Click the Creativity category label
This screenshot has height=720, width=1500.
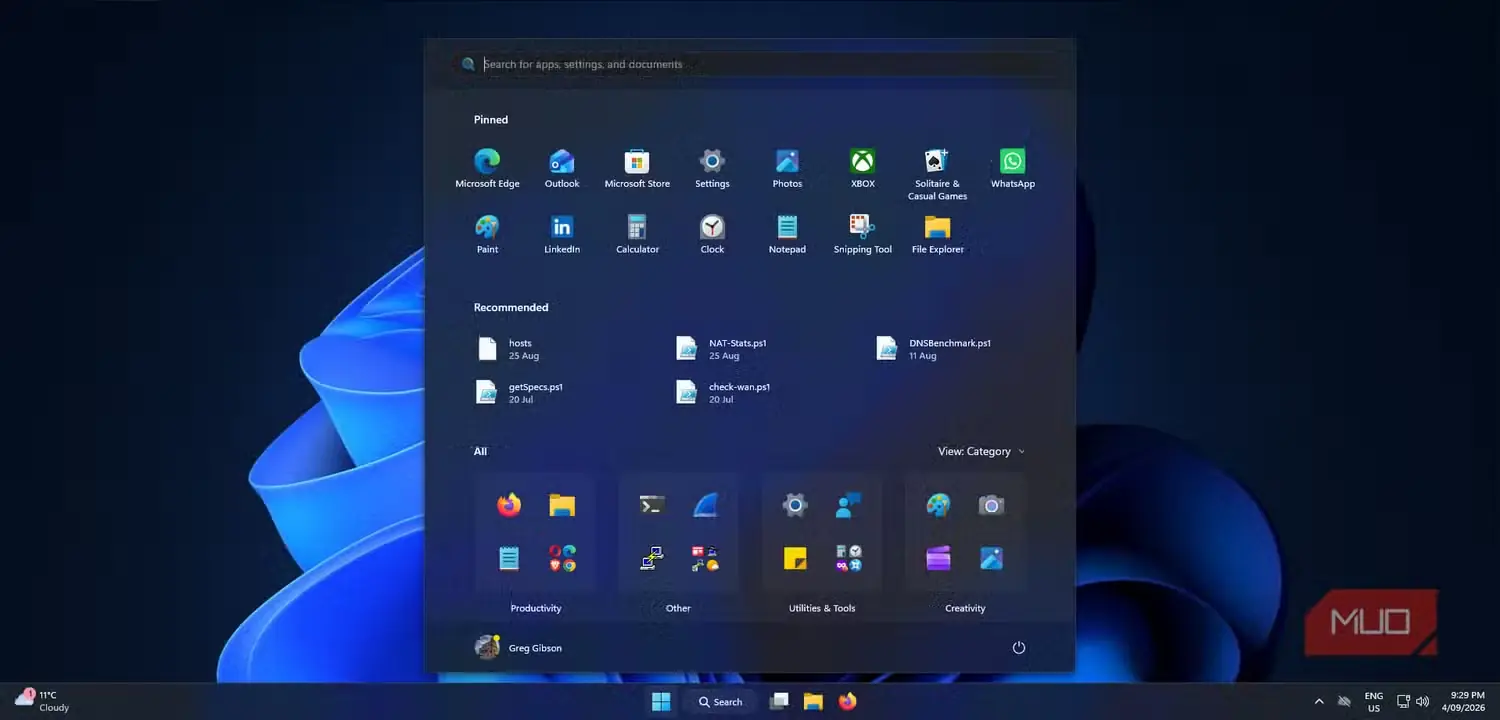coord(965,608)
